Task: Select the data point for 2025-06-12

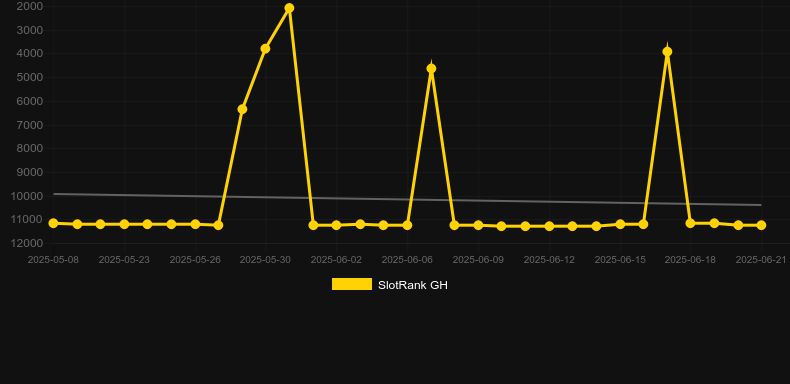Action: (549, 226)
